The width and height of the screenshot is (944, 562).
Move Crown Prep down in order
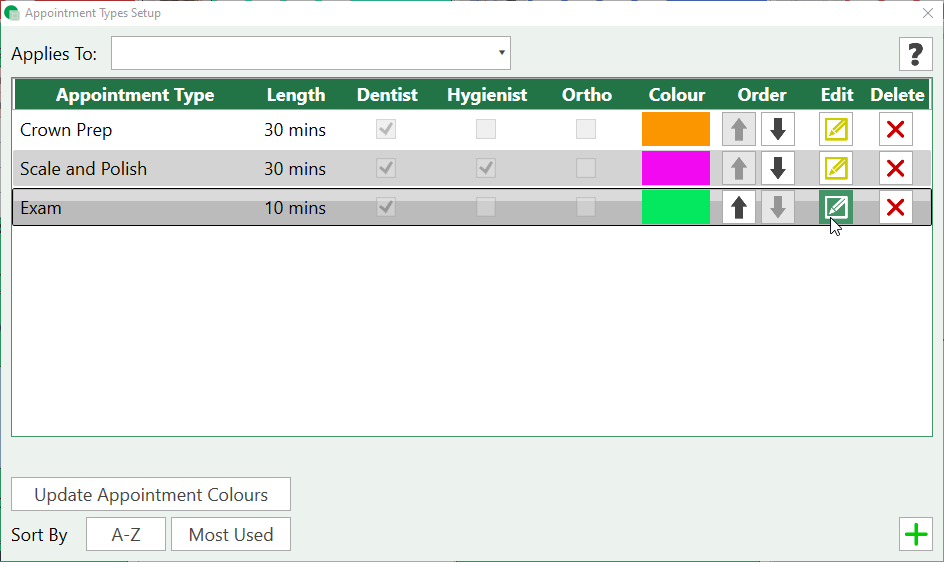778,130
